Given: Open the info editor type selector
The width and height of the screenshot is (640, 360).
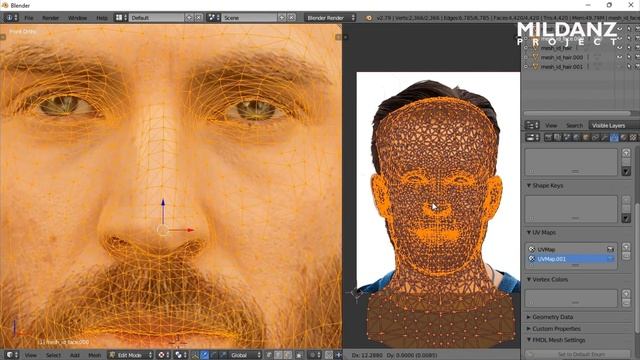Looking at the screenshot, I should tap(11, 18).
